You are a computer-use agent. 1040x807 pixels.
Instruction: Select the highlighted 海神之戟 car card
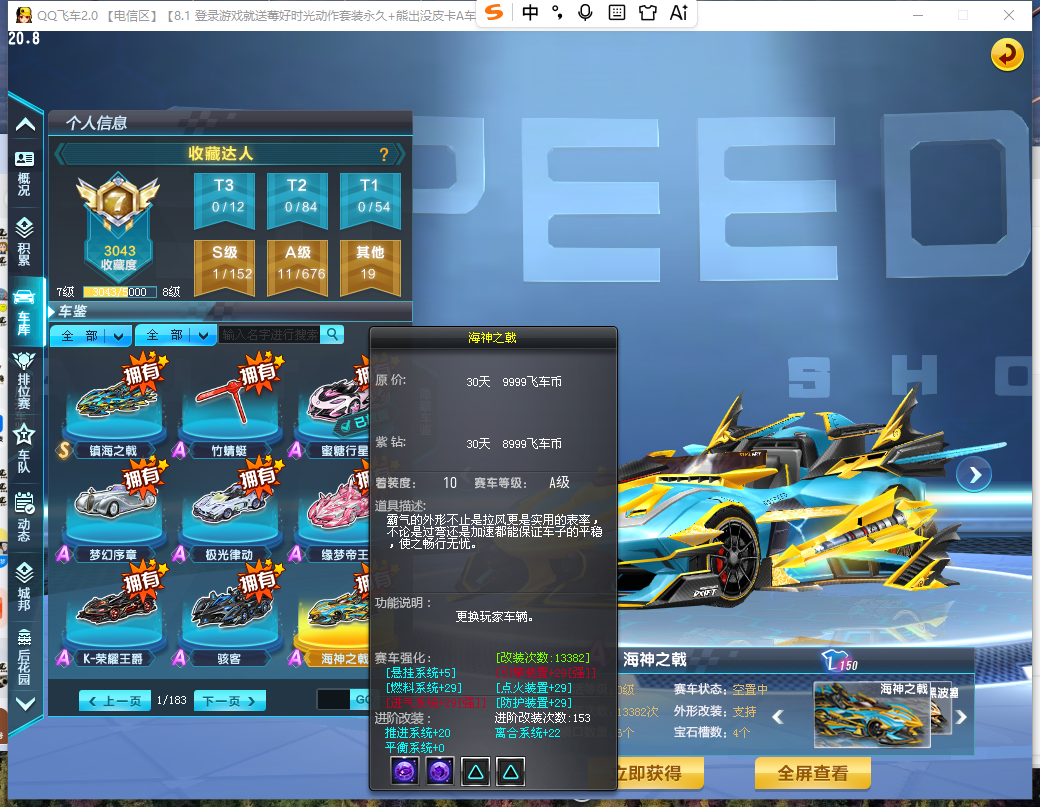point(331,617)
